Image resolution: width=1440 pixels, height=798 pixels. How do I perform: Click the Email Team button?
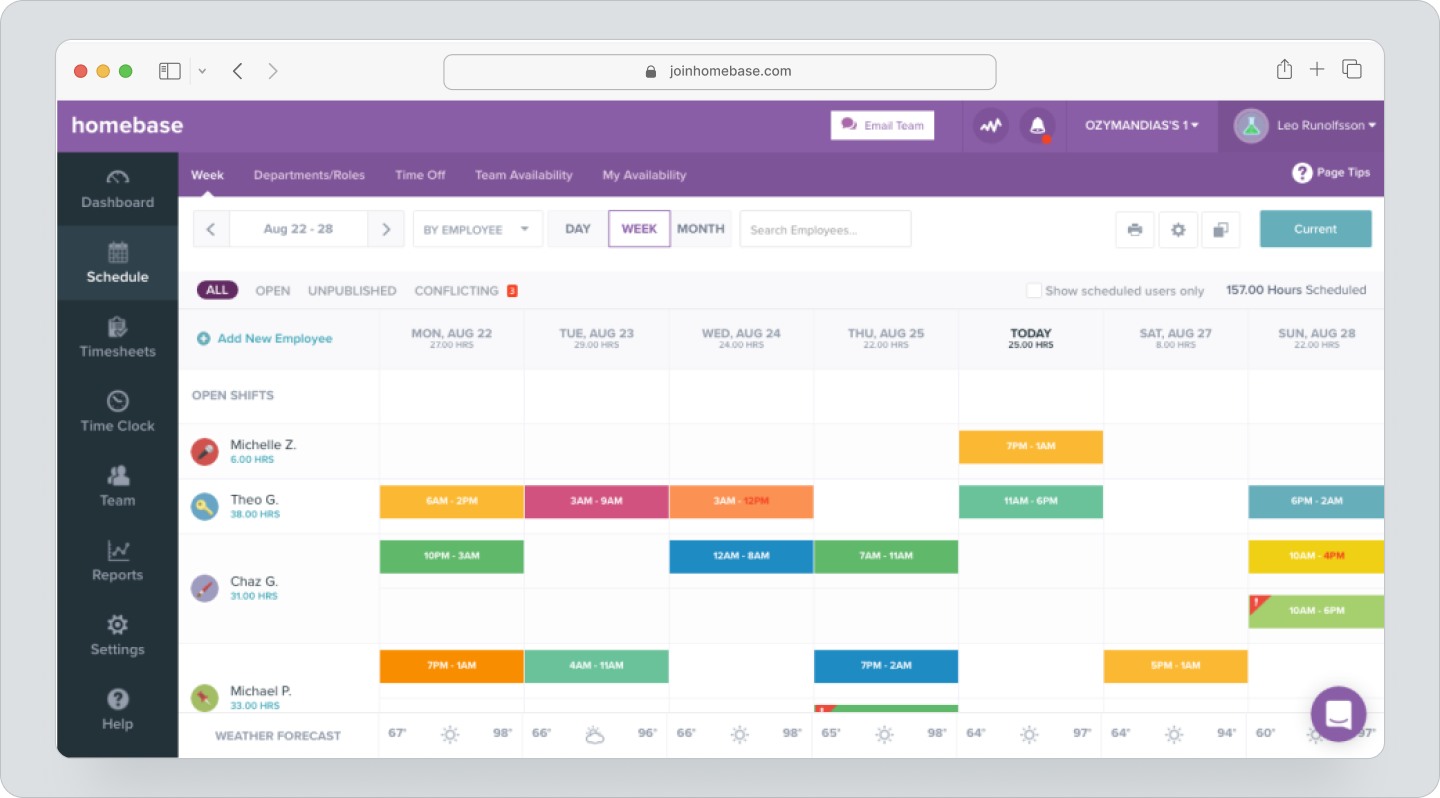[x=882, y=125]
